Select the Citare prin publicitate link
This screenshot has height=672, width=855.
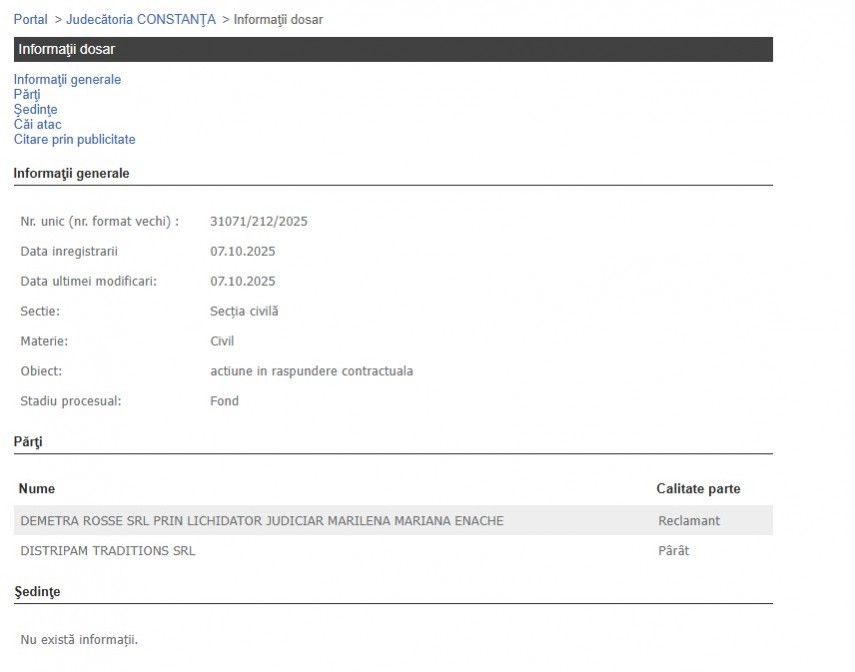pos(74,140)
